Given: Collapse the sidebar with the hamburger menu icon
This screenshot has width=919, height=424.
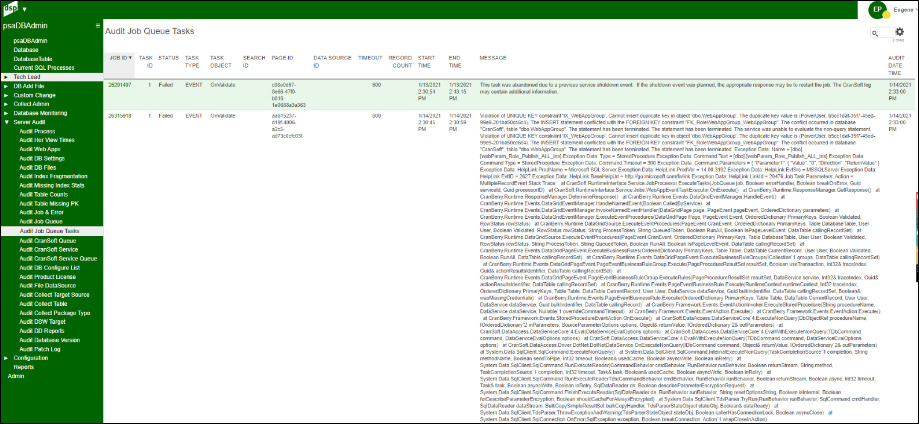Looking at the screenshot, I should 98,26.
